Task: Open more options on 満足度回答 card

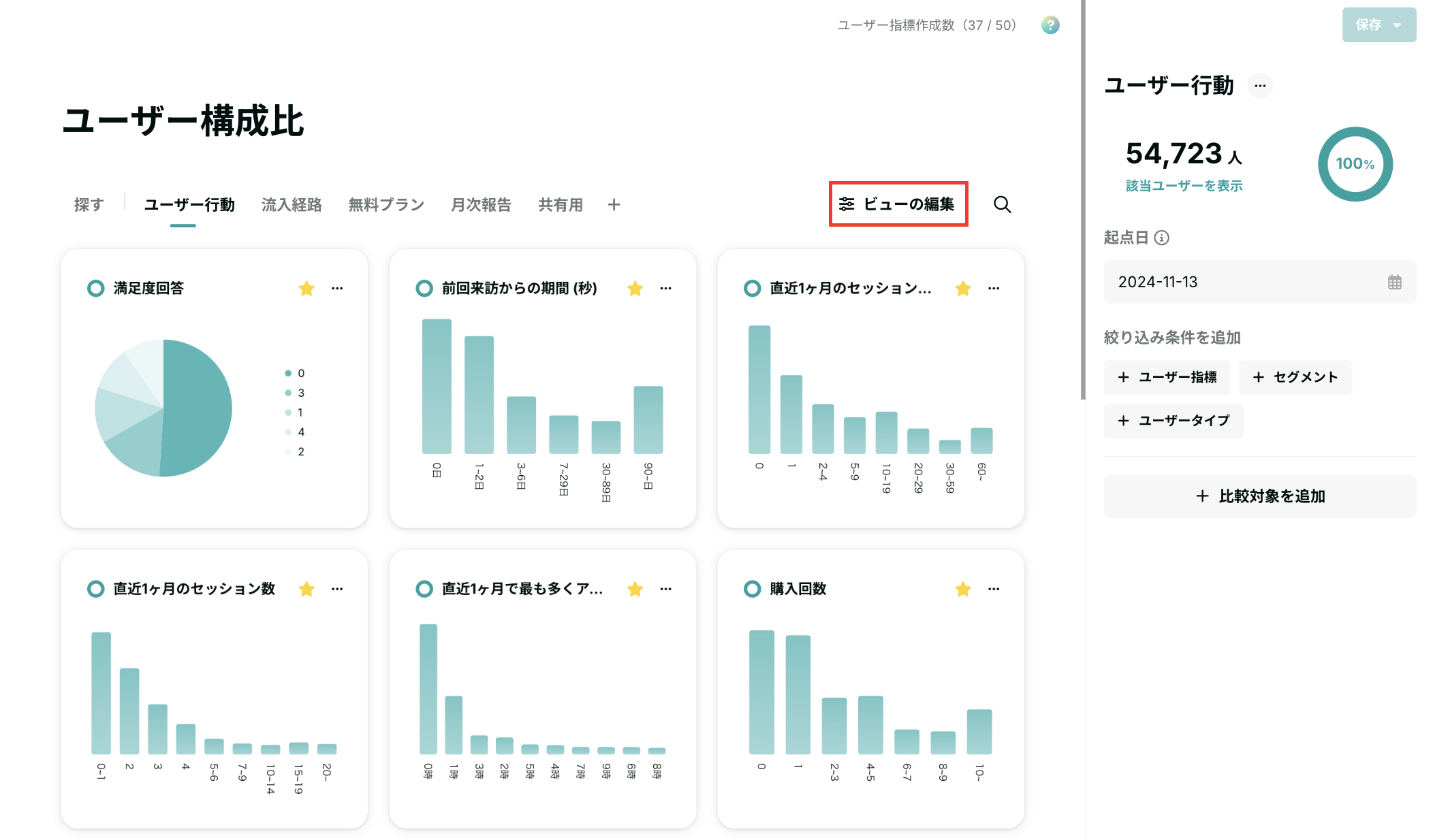Action: [x=337, y=289]
